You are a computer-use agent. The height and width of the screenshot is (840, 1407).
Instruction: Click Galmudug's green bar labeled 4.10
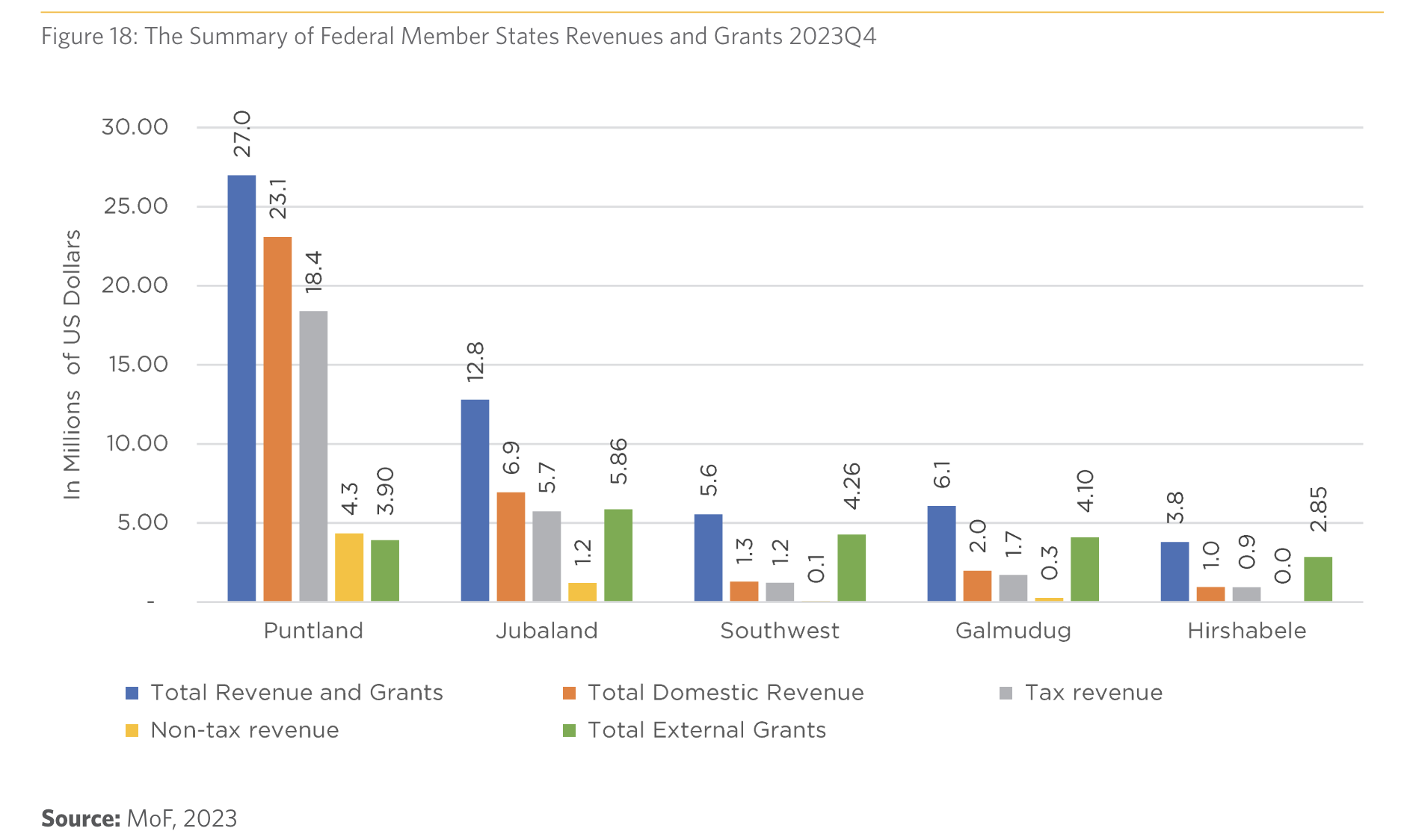[1085, 569]
